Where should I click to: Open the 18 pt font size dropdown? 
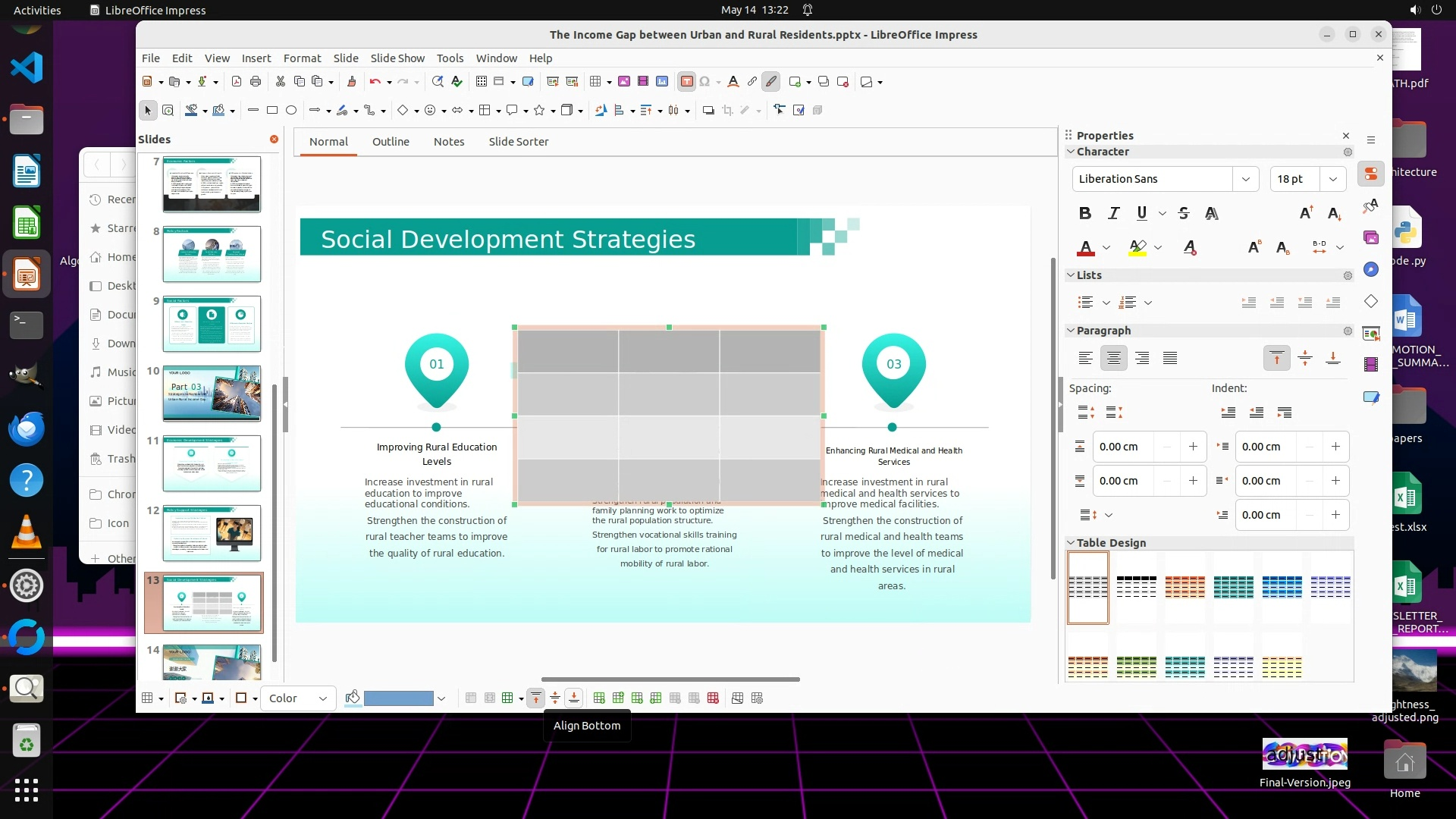1332,179
